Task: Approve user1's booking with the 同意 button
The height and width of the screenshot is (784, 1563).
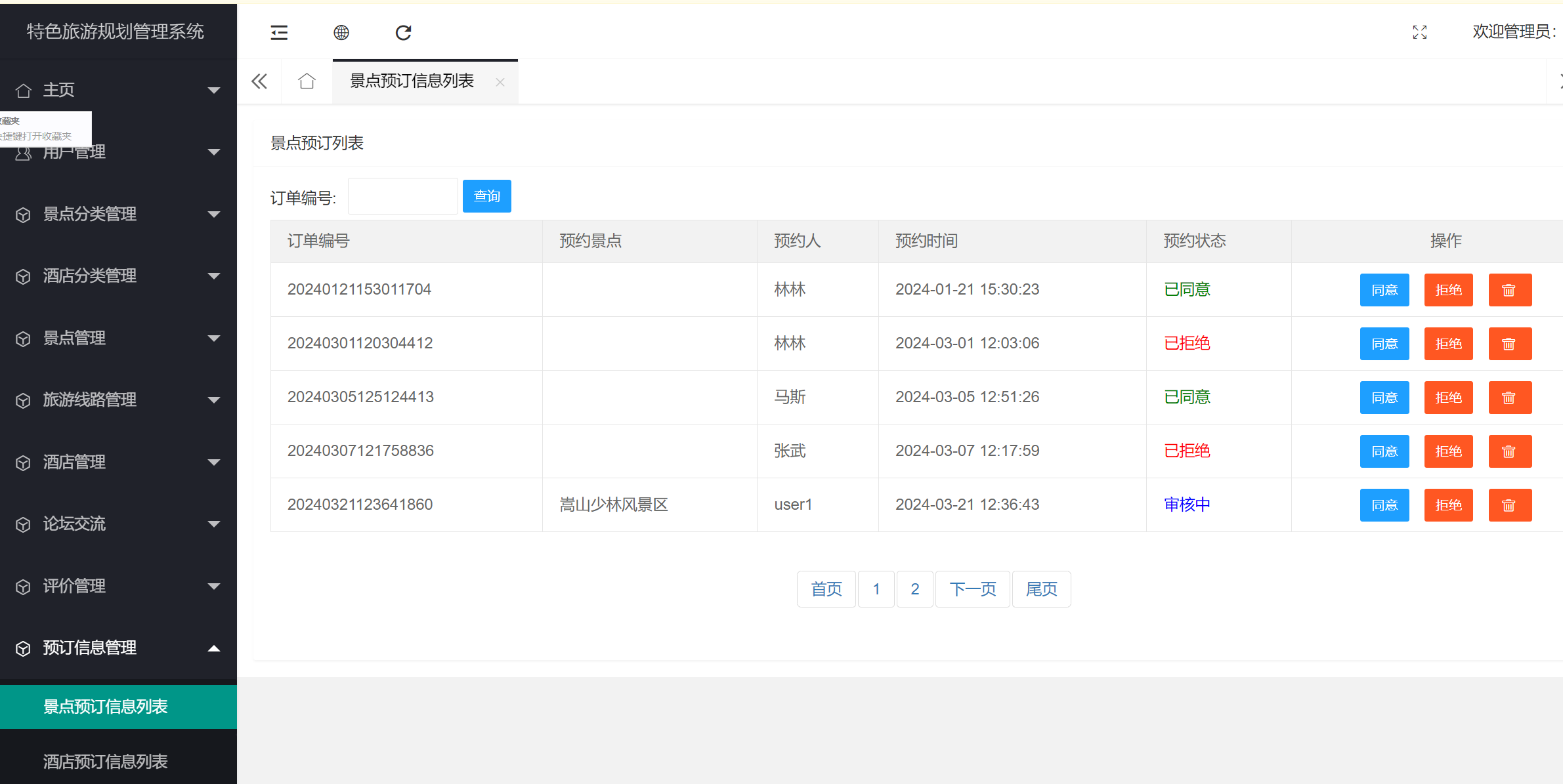Action: click(x=1384, y=505)
